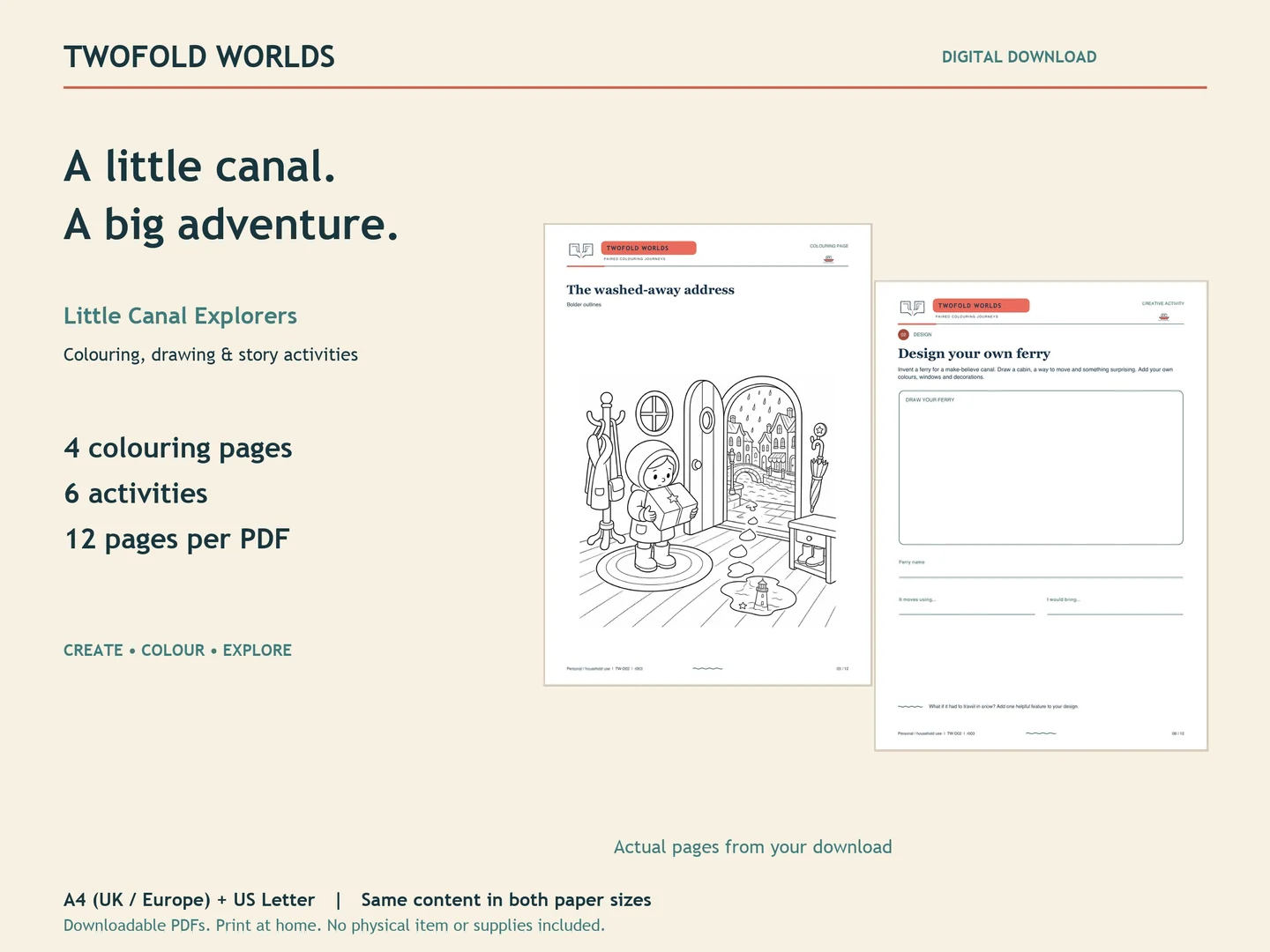This screenshot has width=1270, height=952.
Task: Click the ferry boat icon on the colouring page header
Action: [x=828, y=259]
